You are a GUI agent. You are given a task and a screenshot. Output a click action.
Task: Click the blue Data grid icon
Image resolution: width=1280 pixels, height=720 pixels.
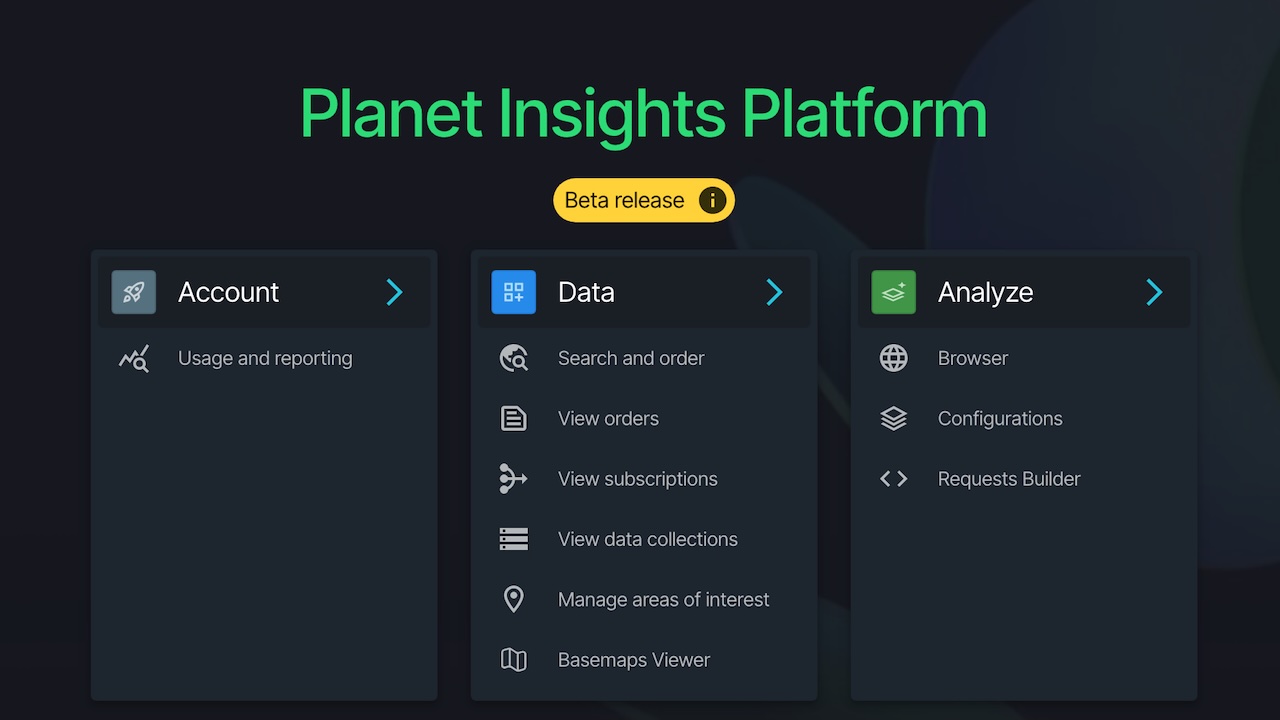tap(513, 292)
